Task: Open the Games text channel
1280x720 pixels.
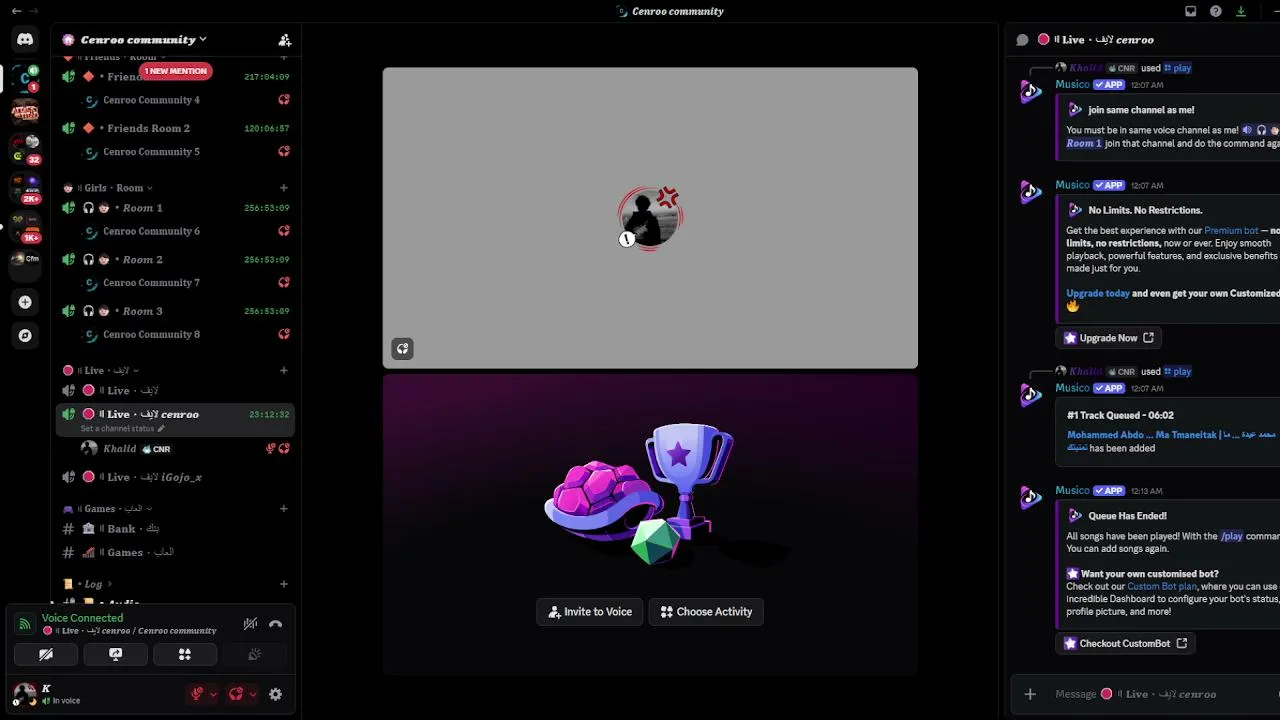Action: tap(175, 552)
